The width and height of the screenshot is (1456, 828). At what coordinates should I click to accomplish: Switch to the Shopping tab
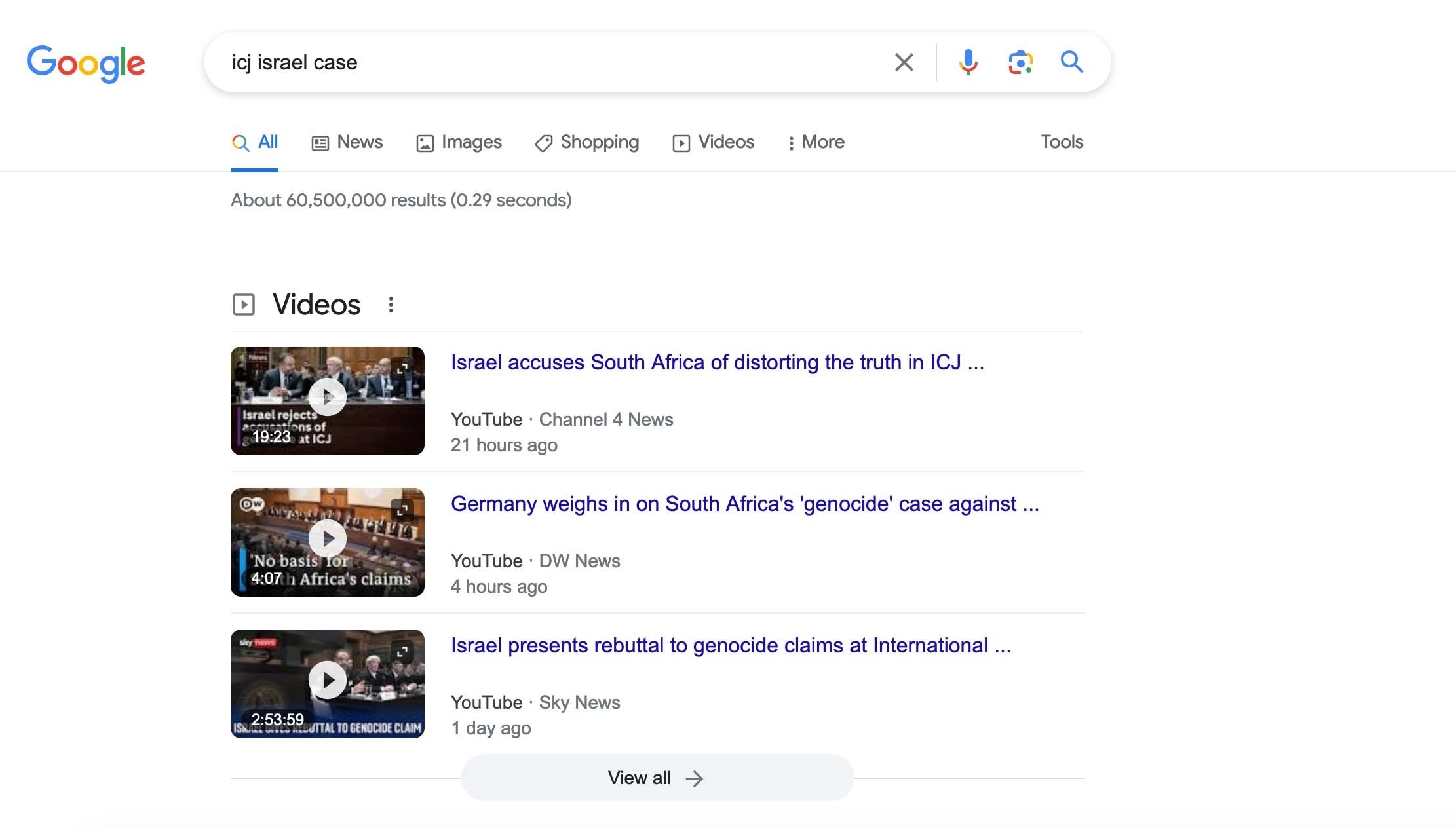(587, 142)
